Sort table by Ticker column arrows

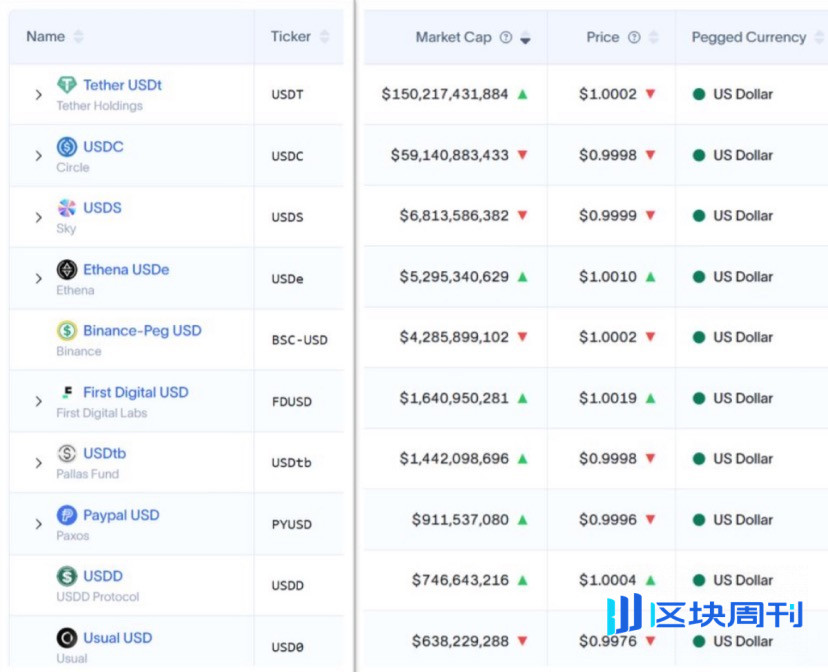(324, 36)
